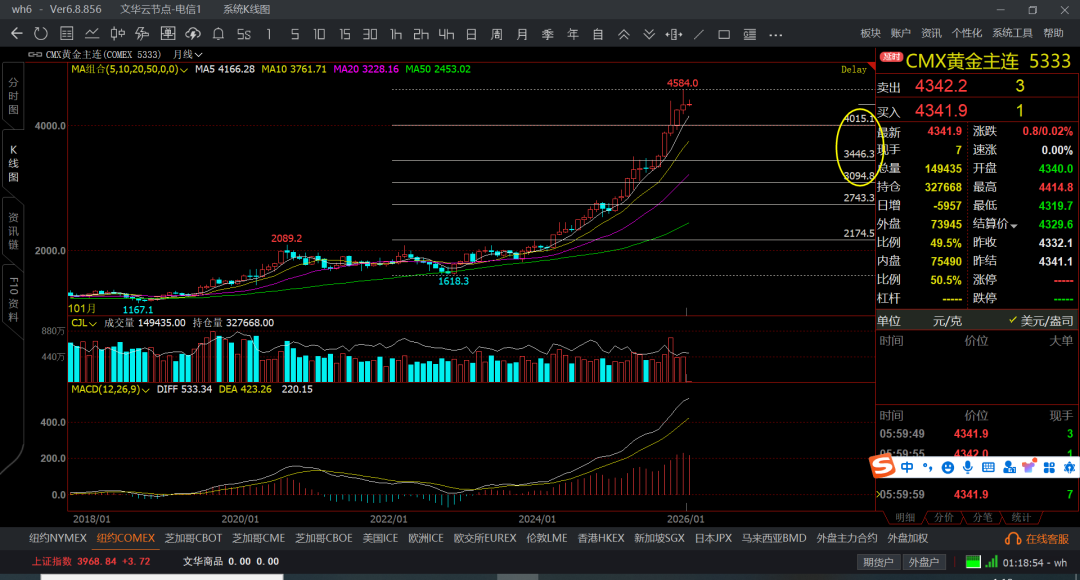This screenshot has height=580, width=1080.
Task: Switch to monthly period 月
Action: [522, 34]
